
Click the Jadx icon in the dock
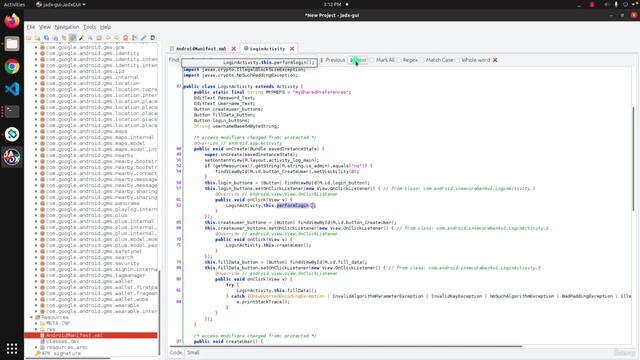tap(12, 157)
